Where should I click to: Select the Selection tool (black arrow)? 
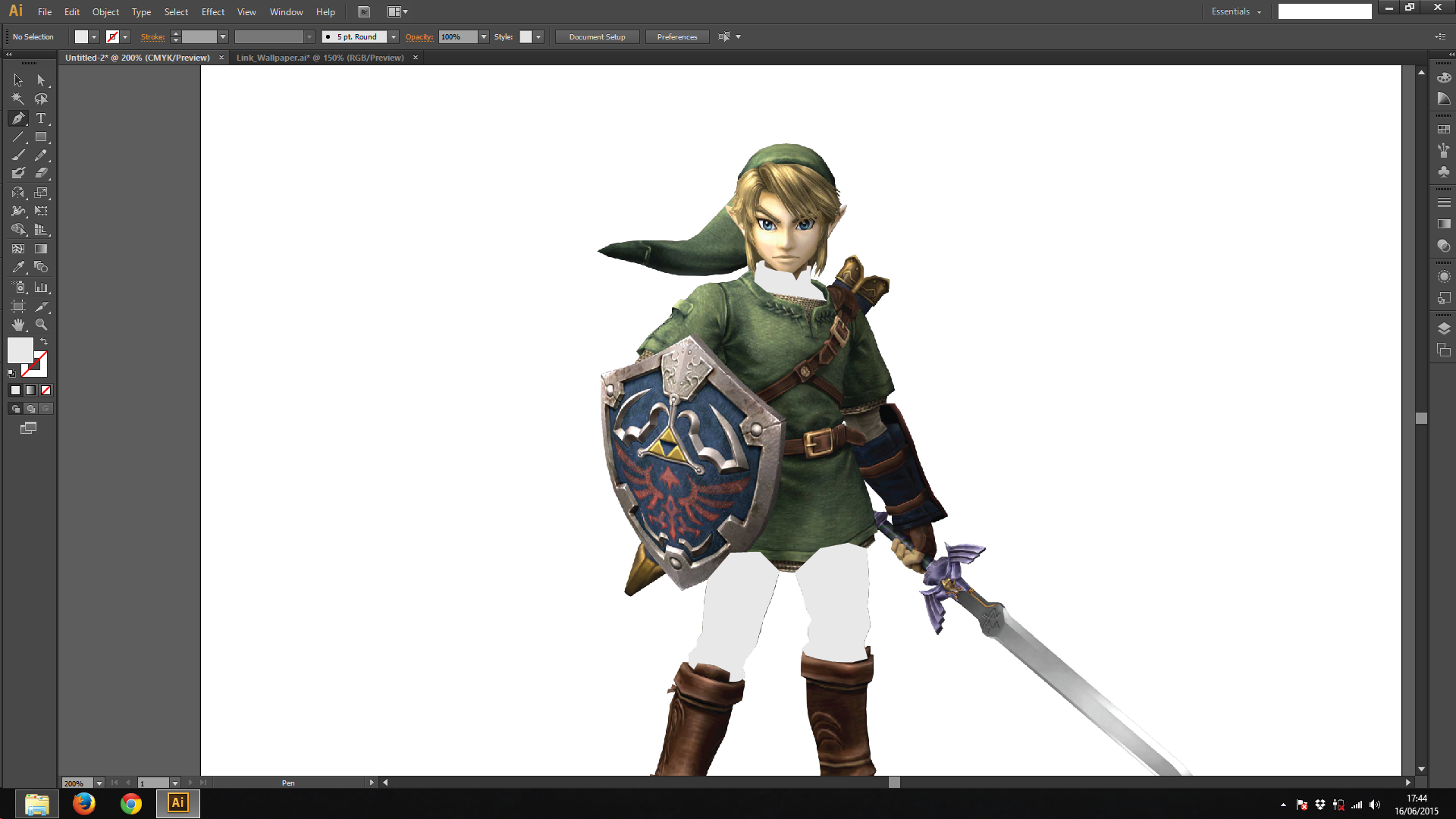point(18,80)
